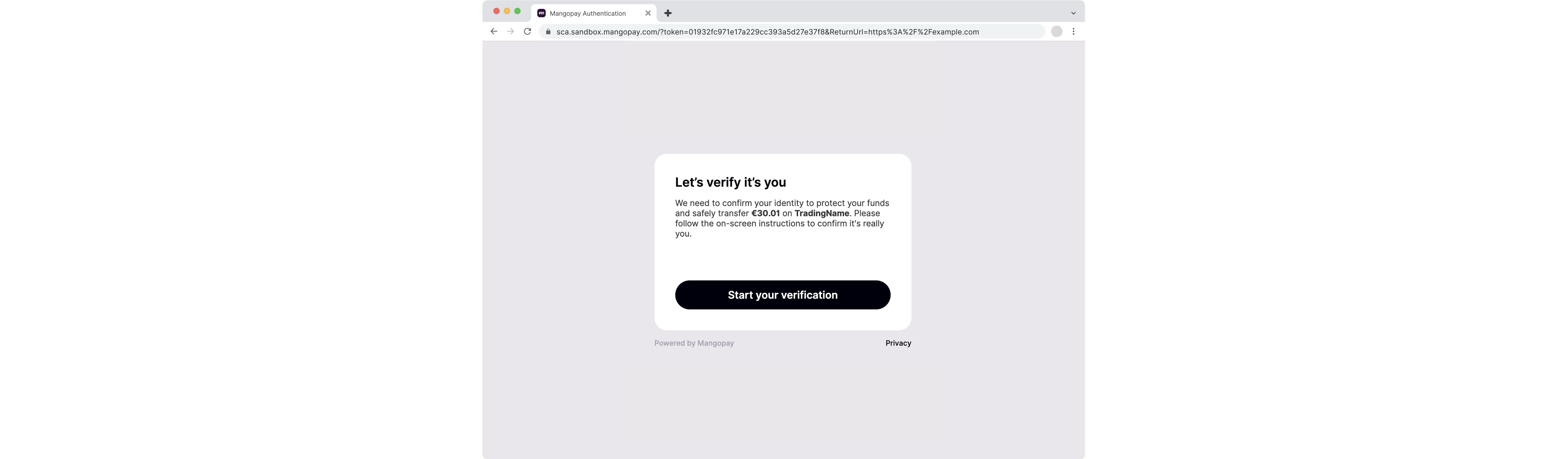This screenshot has height=459, width=1568.
Task: Click the green maximize window button
Action: pyautogui.click(x=517, y=11)
